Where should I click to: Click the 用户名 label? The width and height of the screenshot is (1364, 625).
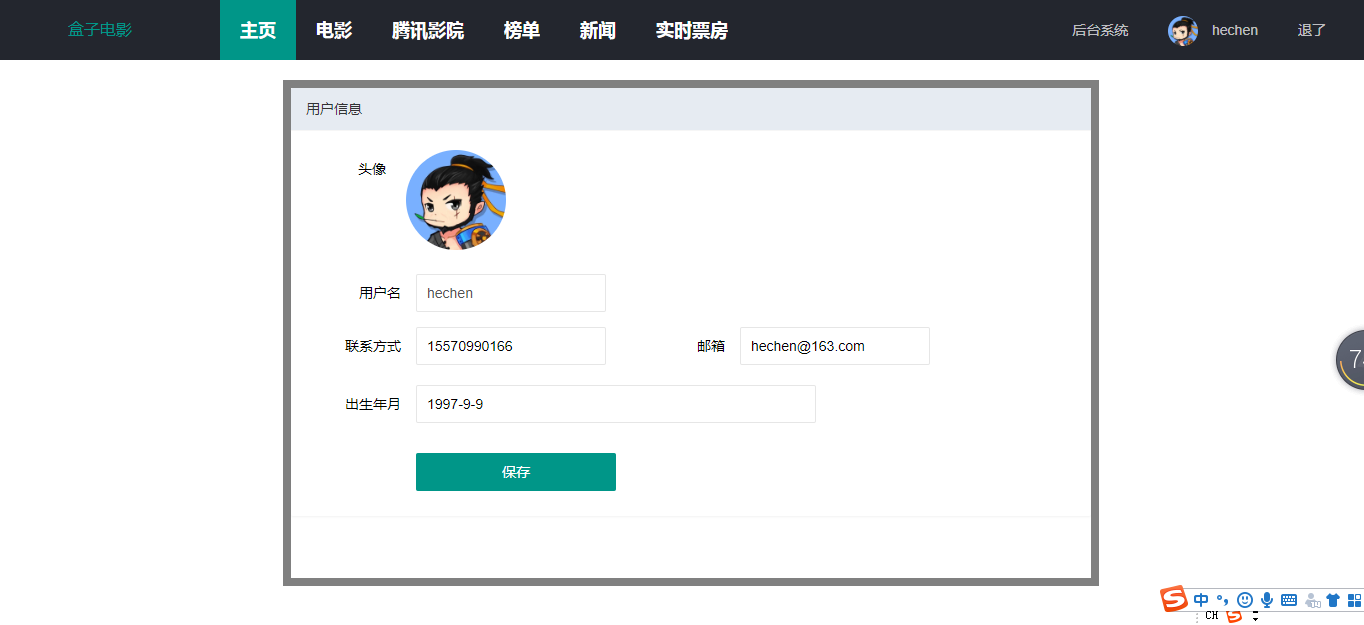(380, 293)
